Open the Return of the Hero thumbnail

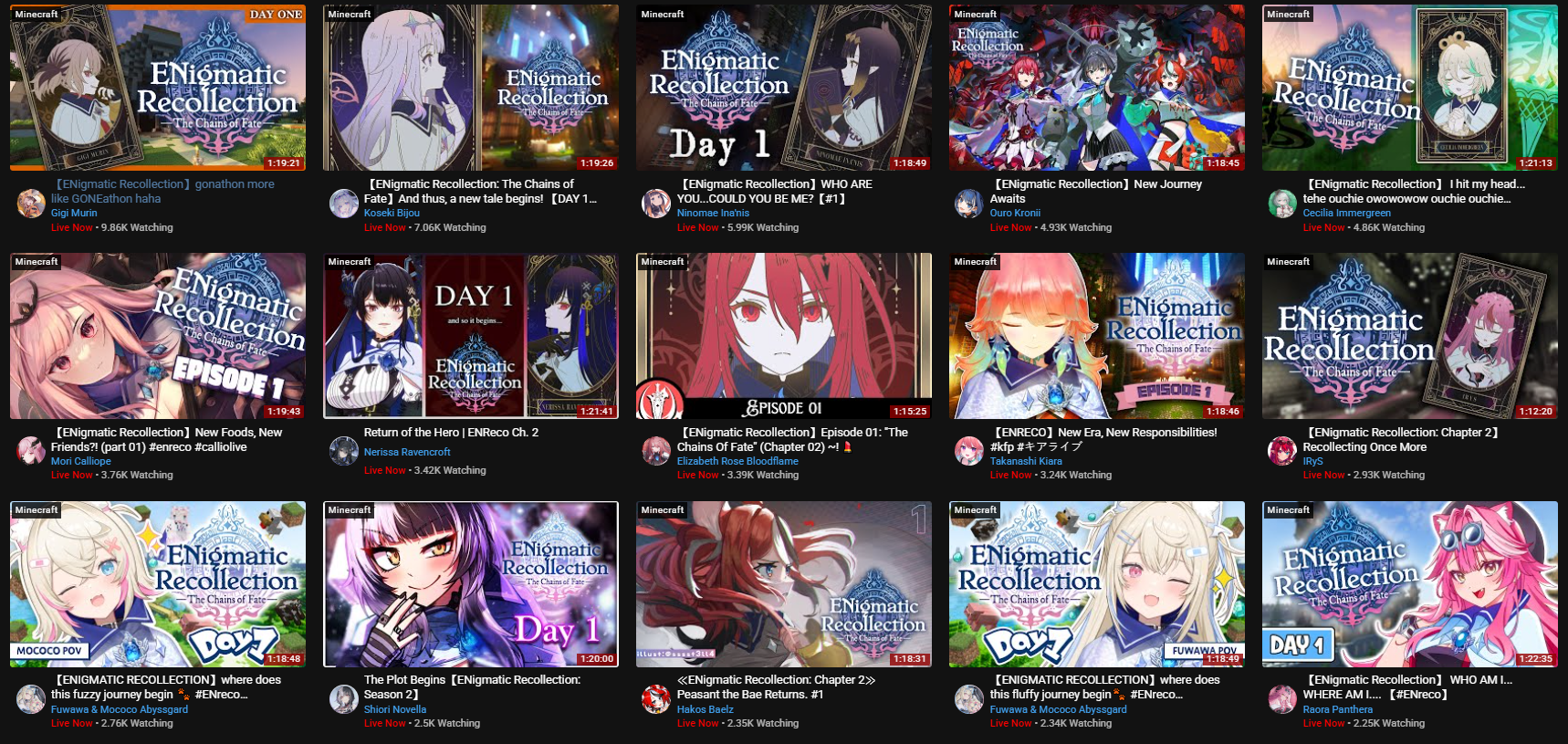[x=471, y=336]
